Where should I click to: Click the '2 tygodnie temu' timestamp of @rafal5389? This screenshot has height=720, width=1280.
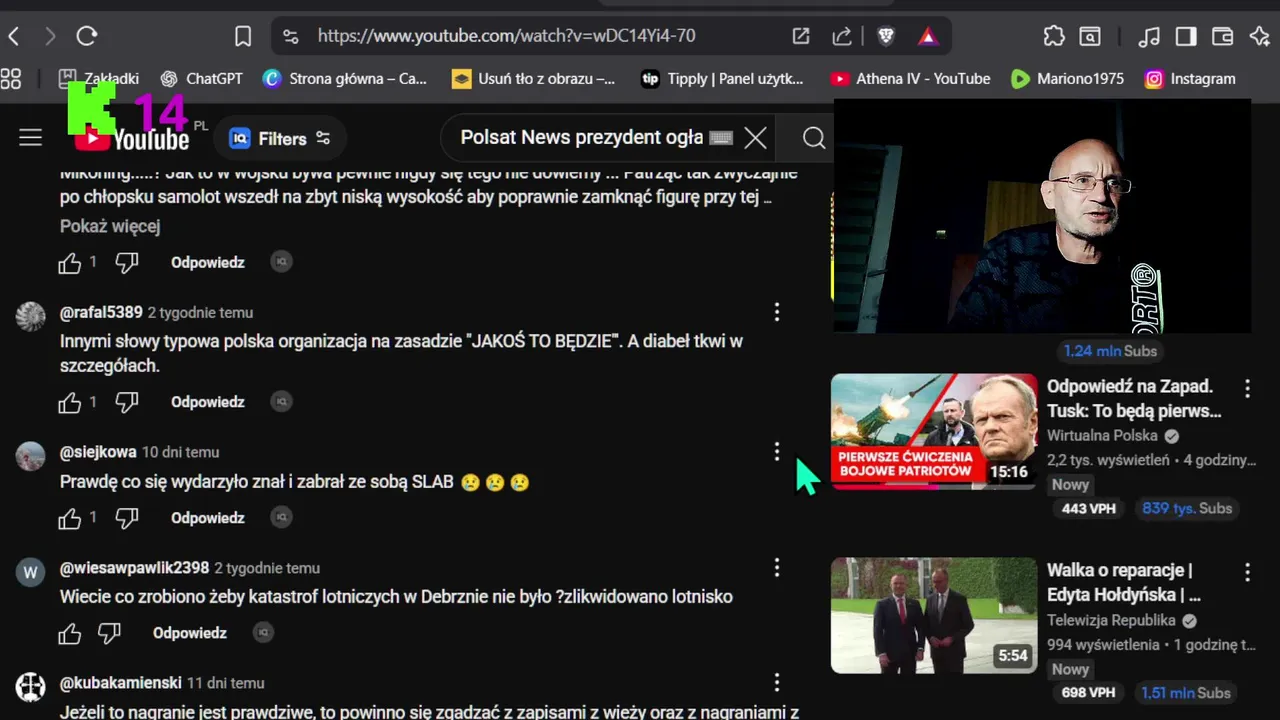(200, 312)
